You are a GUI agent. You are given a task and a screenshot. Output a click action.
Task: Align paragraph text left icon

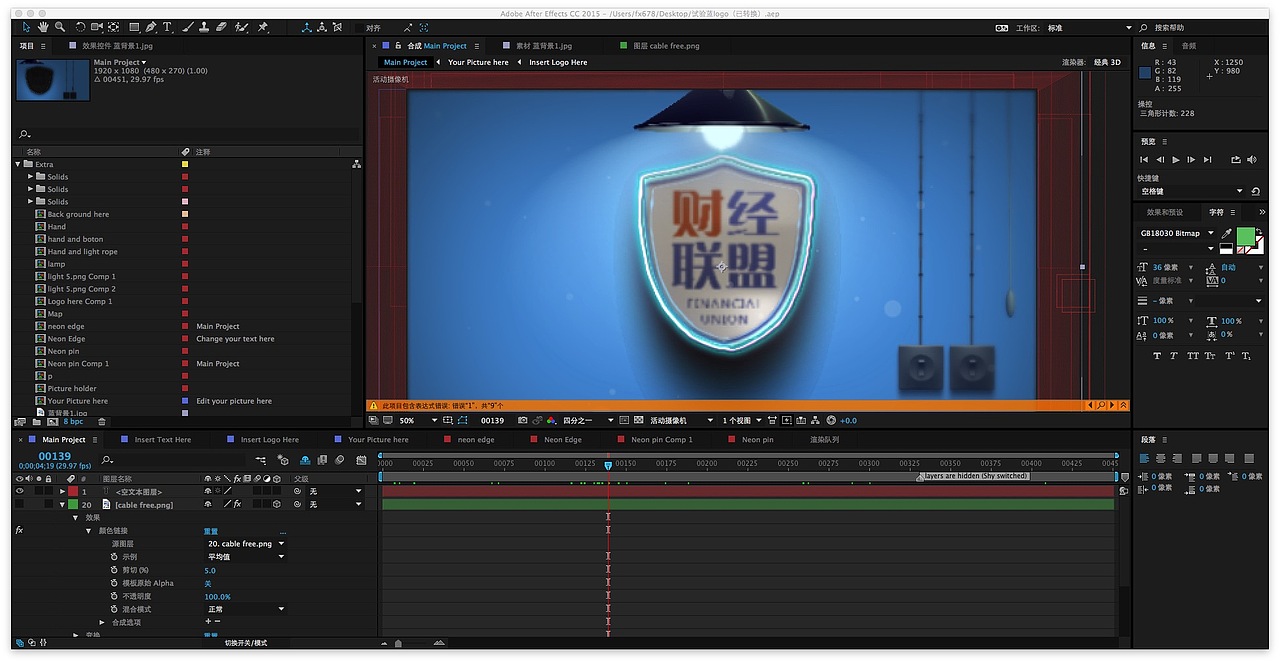pyautogui.click(x=1143, y=459)
